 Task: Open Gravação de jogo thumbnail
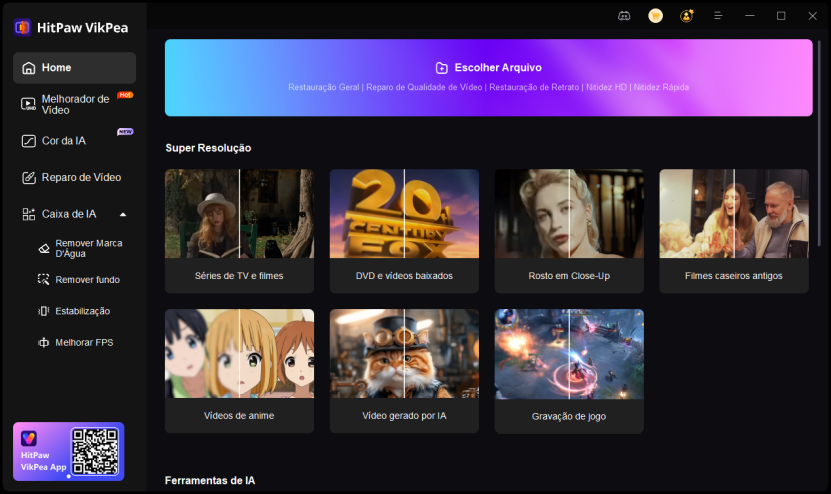pos(569,354)
